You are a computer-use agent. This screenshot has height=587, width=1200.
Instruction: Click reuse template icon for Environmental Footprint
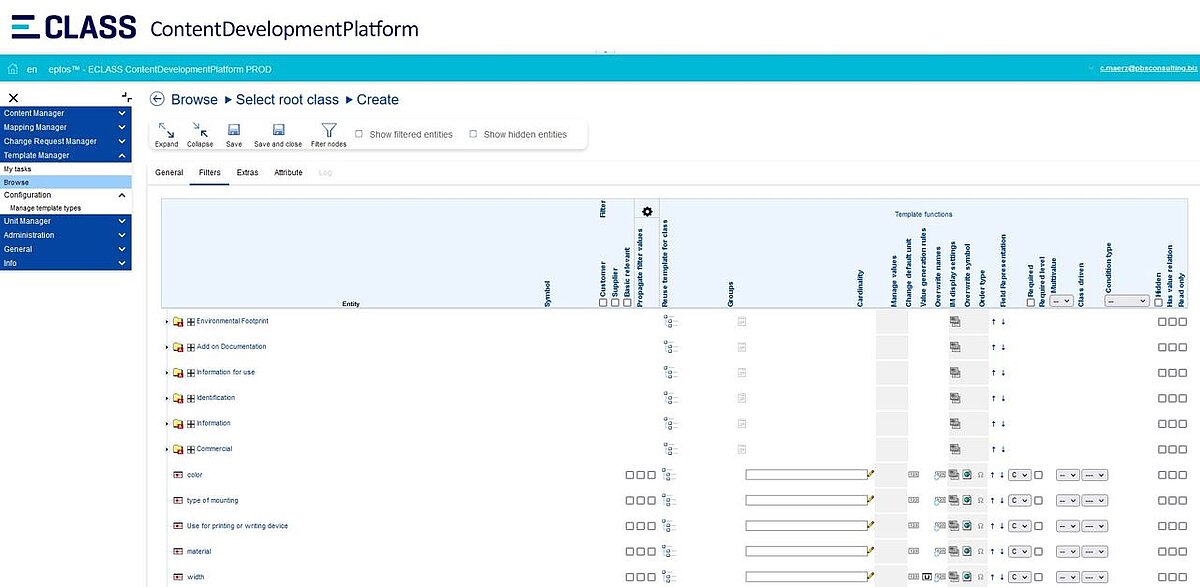pos(670,321)
